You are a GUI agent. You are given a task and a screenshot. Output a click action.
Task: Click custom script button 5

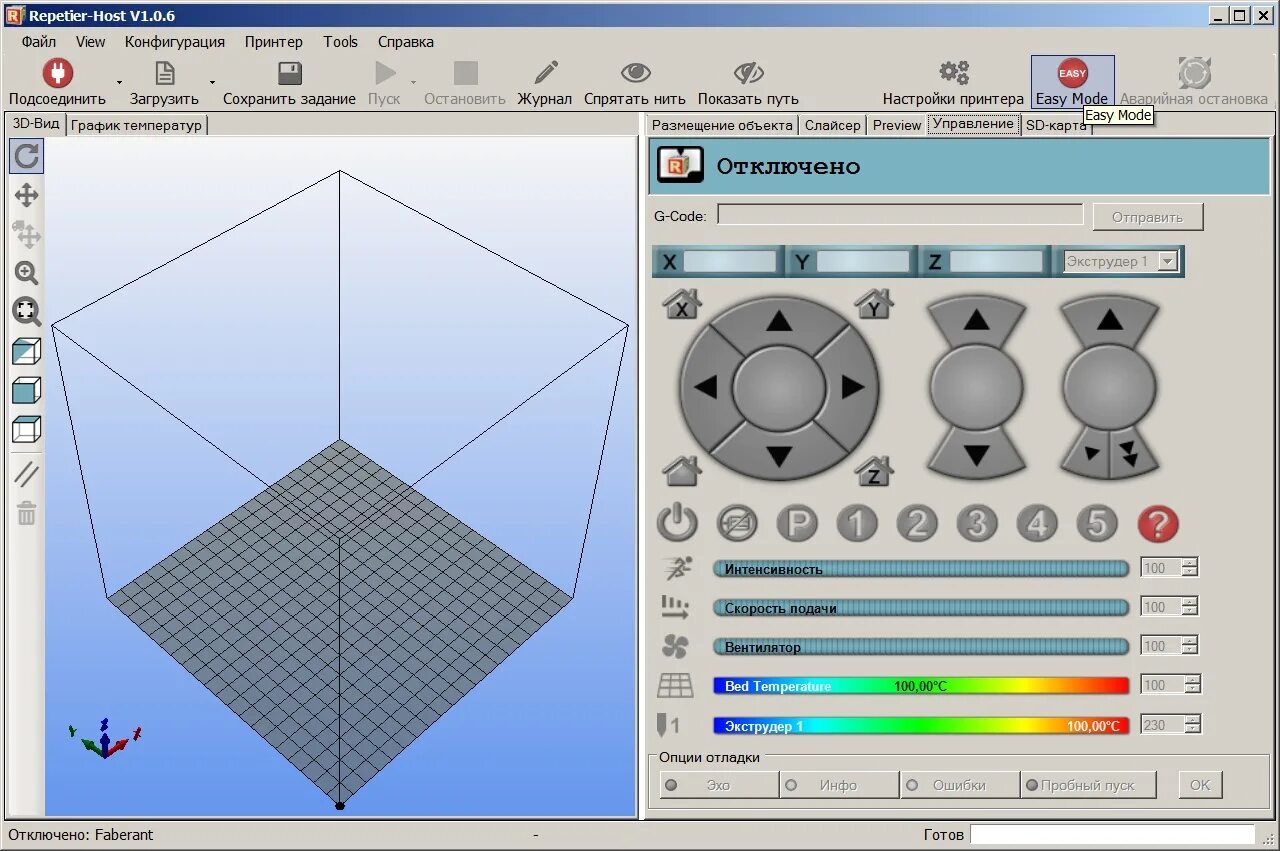pos(1097,523)
